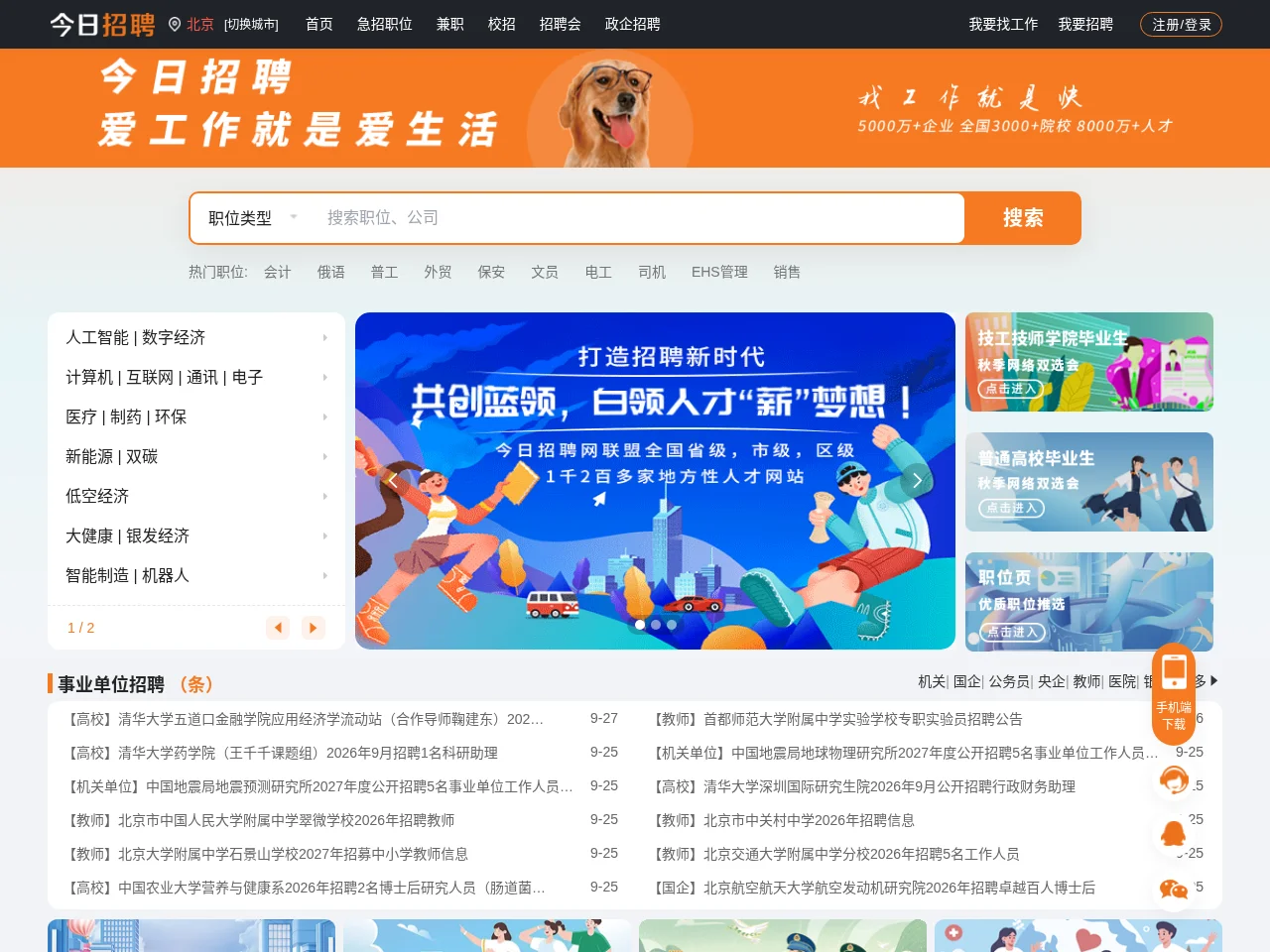This screenshot has height=952, width=1270.
Task: Open 招聘会 in top navigation
Action: 561,24
